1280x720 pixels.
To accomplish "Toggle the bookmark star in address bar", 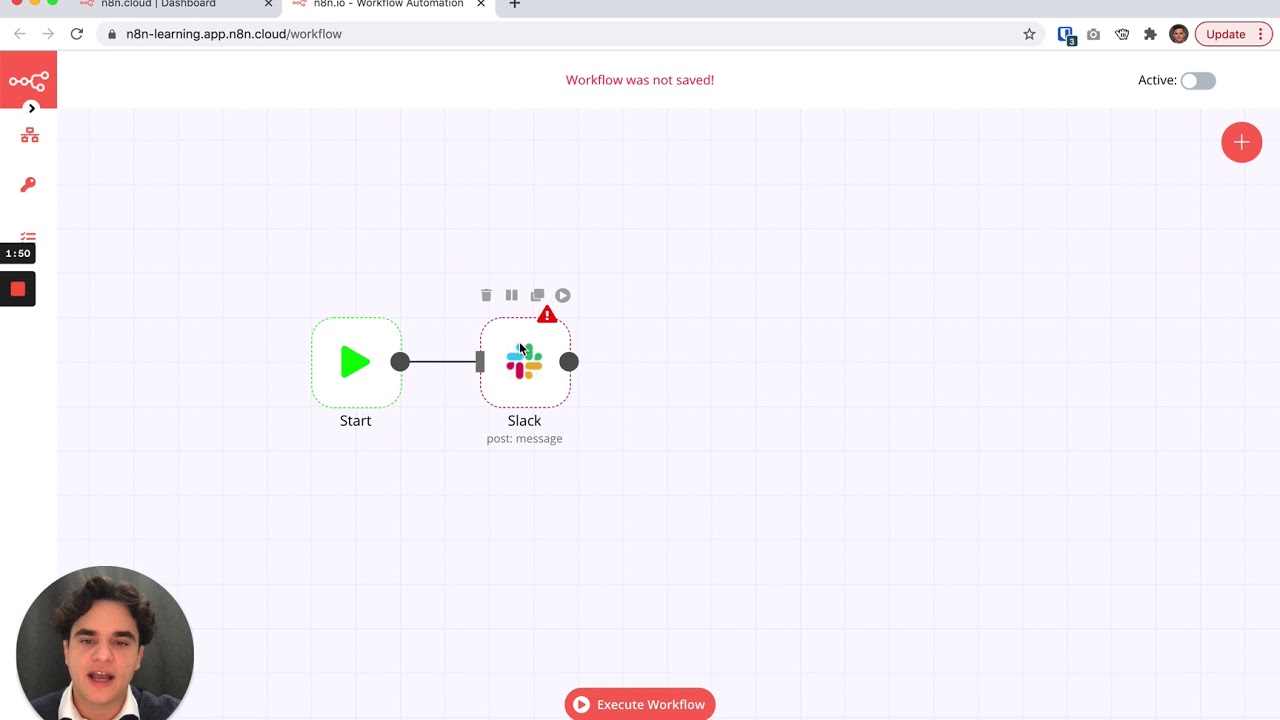I will click(x=1029, y=34).
